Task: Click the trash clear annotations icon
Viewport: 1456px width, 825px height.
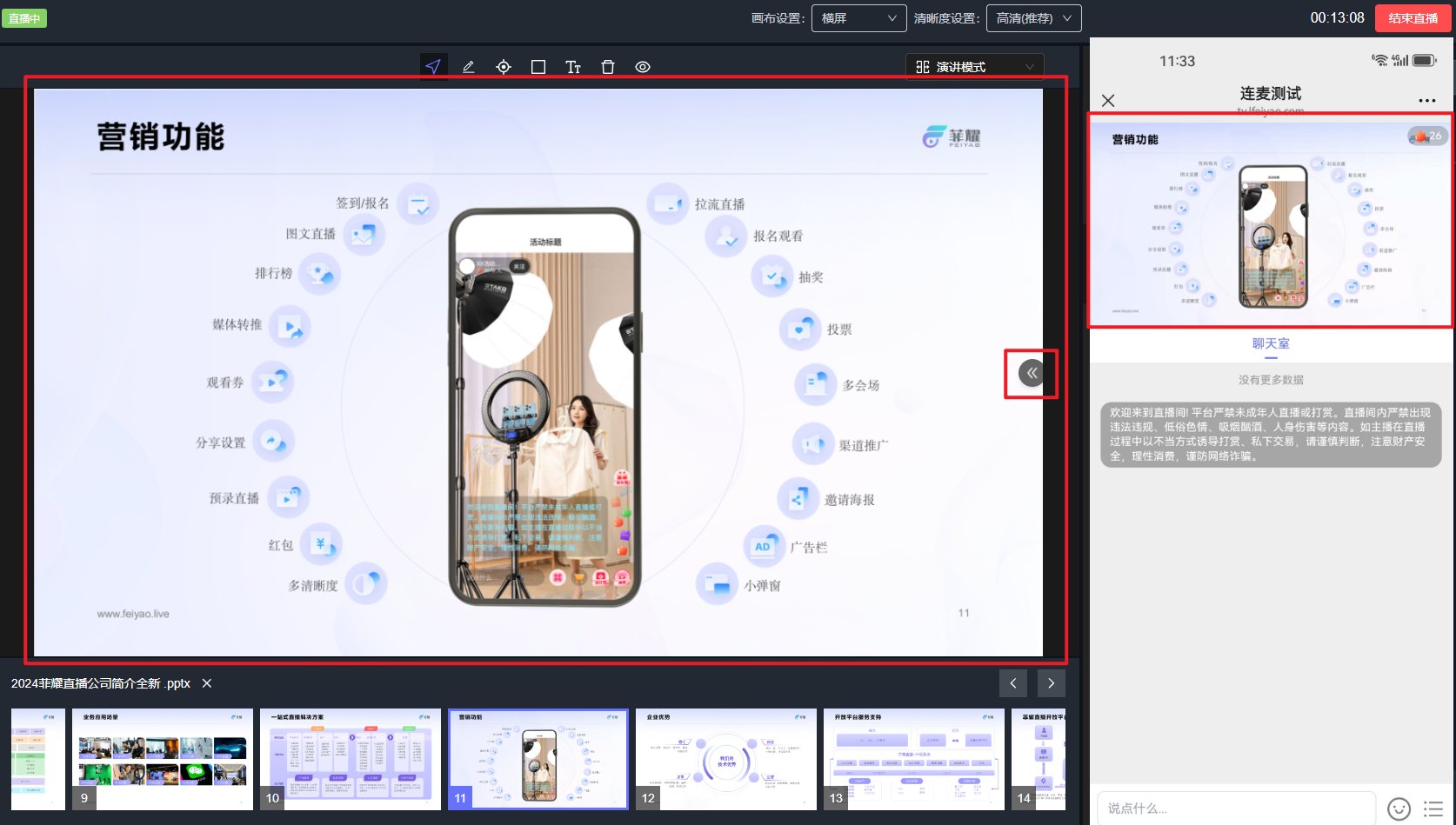Action: 608,67
